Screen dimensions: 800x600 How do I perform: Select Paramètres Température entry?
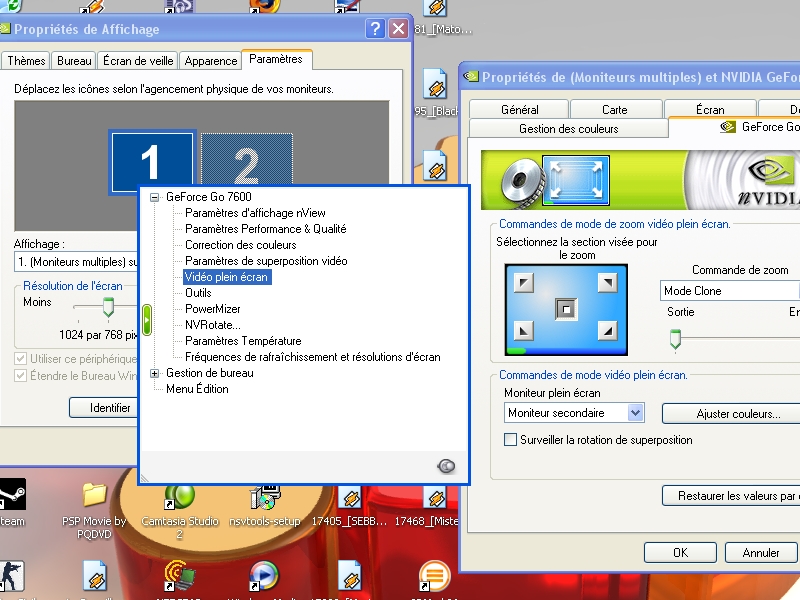(x=243, y=341)
